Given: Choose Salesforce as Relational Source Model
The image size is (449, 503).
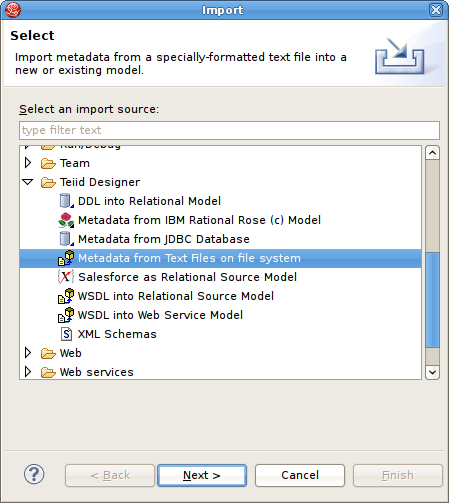Looking at the screenshot, I should (x=187, y=277).
